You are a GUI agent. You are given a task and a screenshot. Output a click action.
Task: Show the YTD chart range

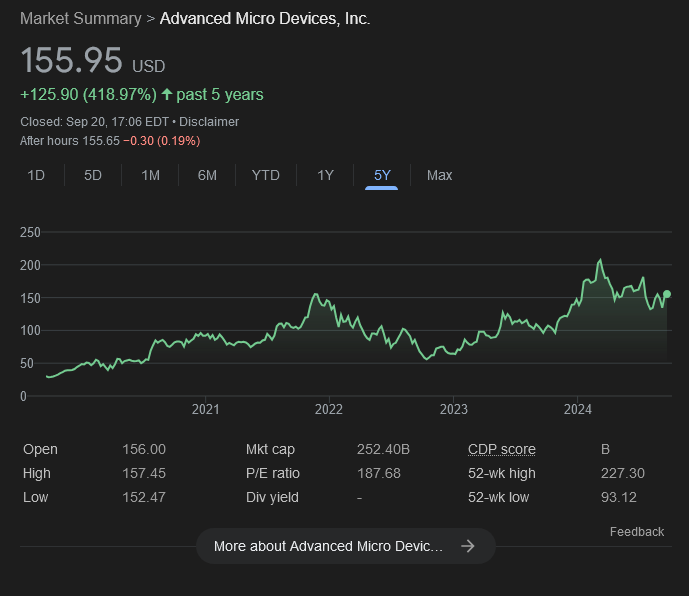point(265,175)
